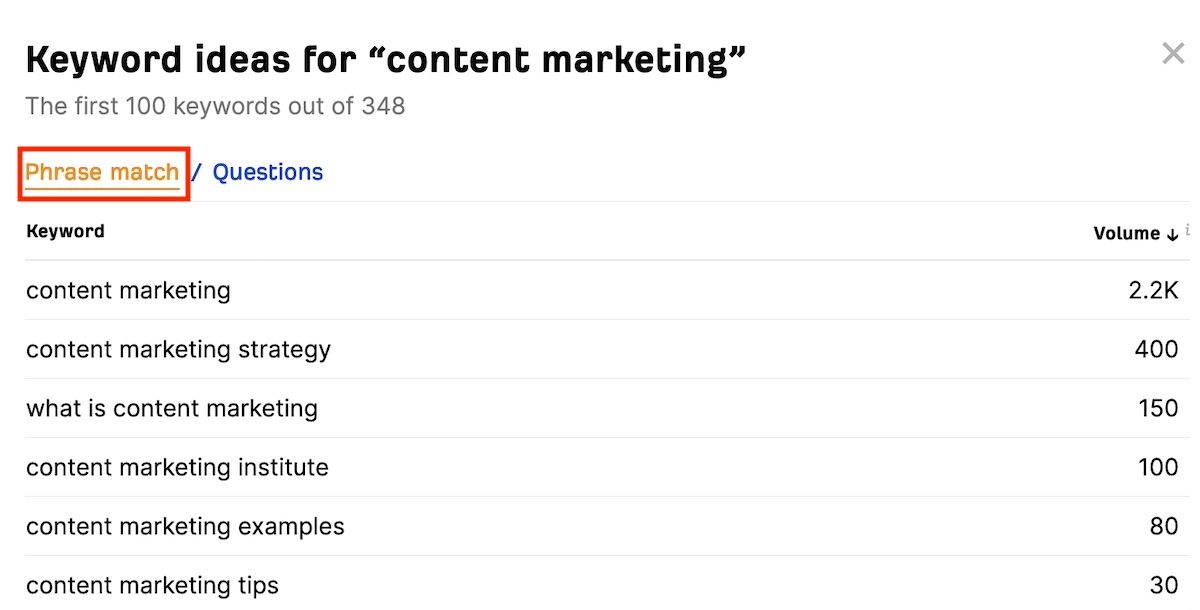1200x610 pixels.
Task: Click the 400 volume value
Action: pyautogui.click(x=1157, y=350)
